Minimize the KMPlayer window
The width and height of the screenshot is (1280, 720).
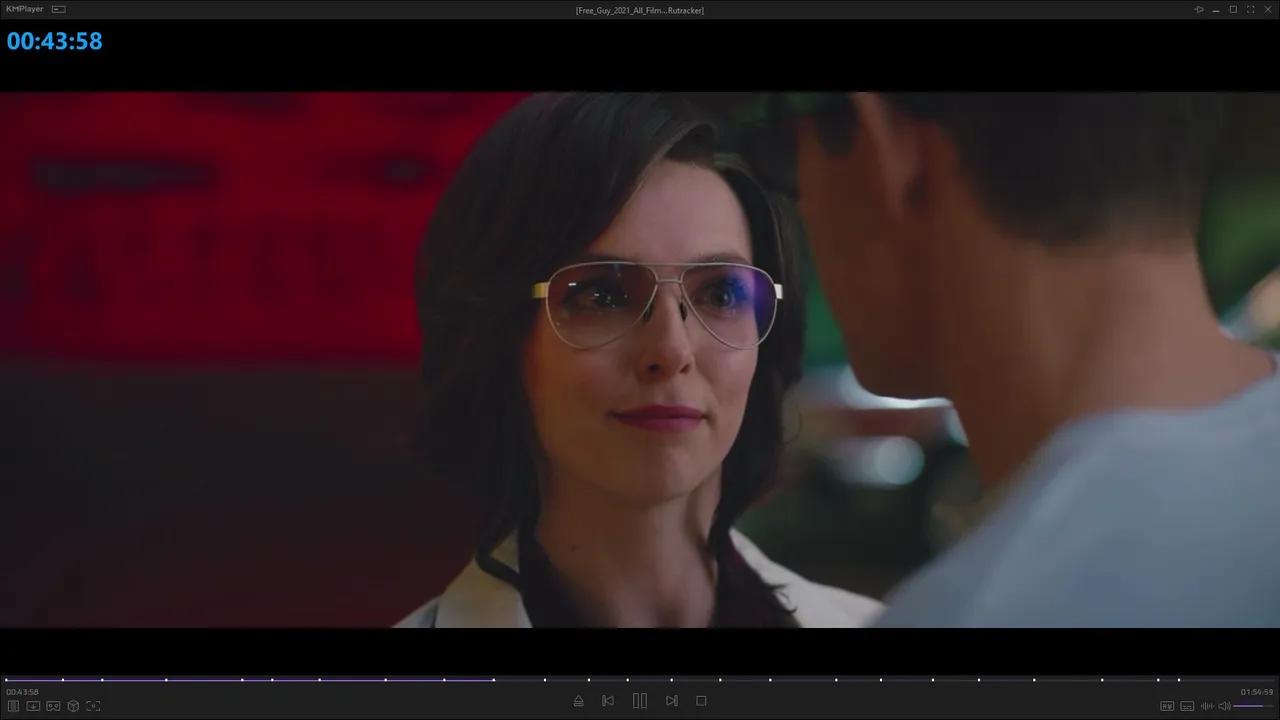(1216, 10)
